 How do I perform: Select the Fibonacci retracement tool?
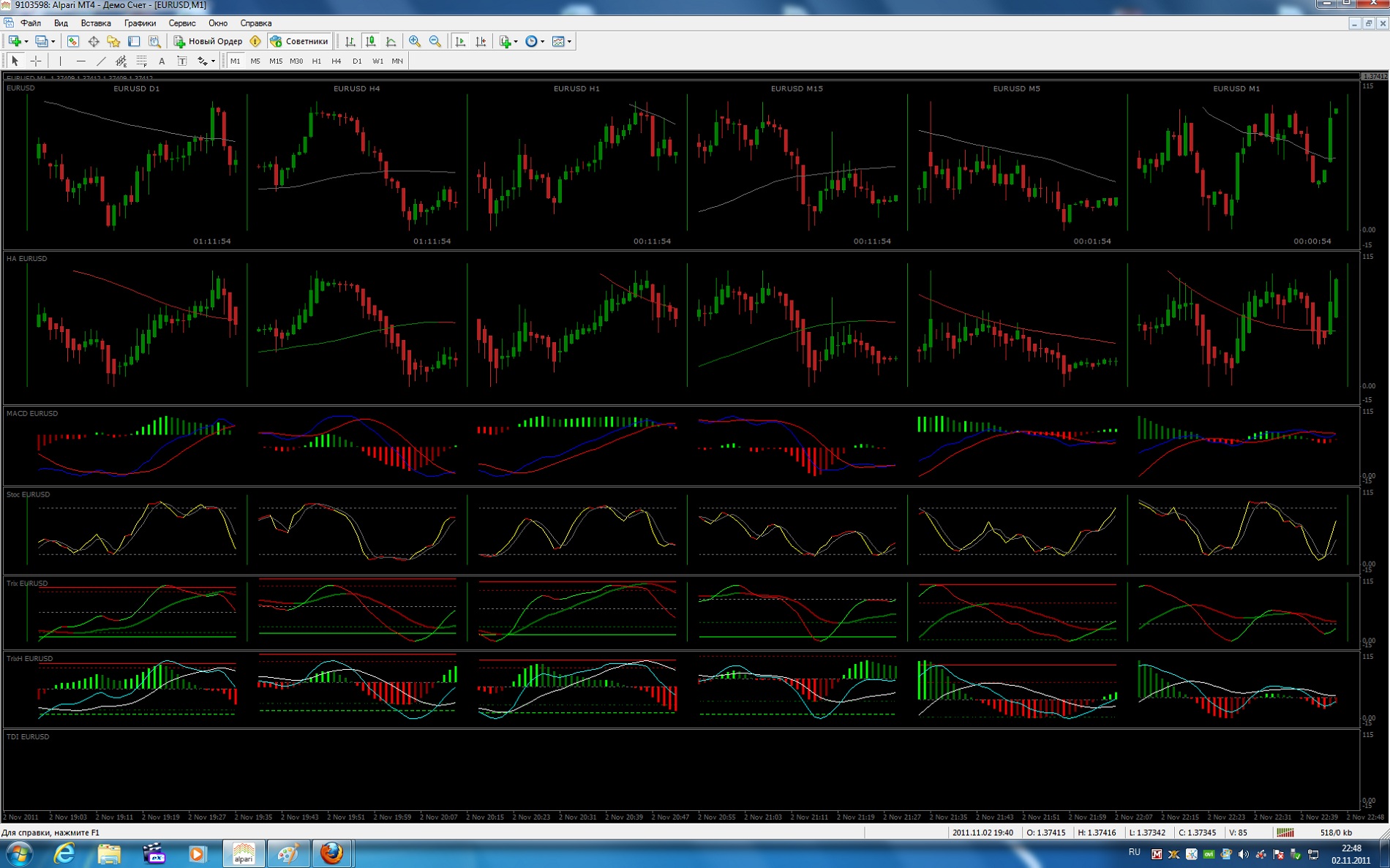[x=142, y=61]
